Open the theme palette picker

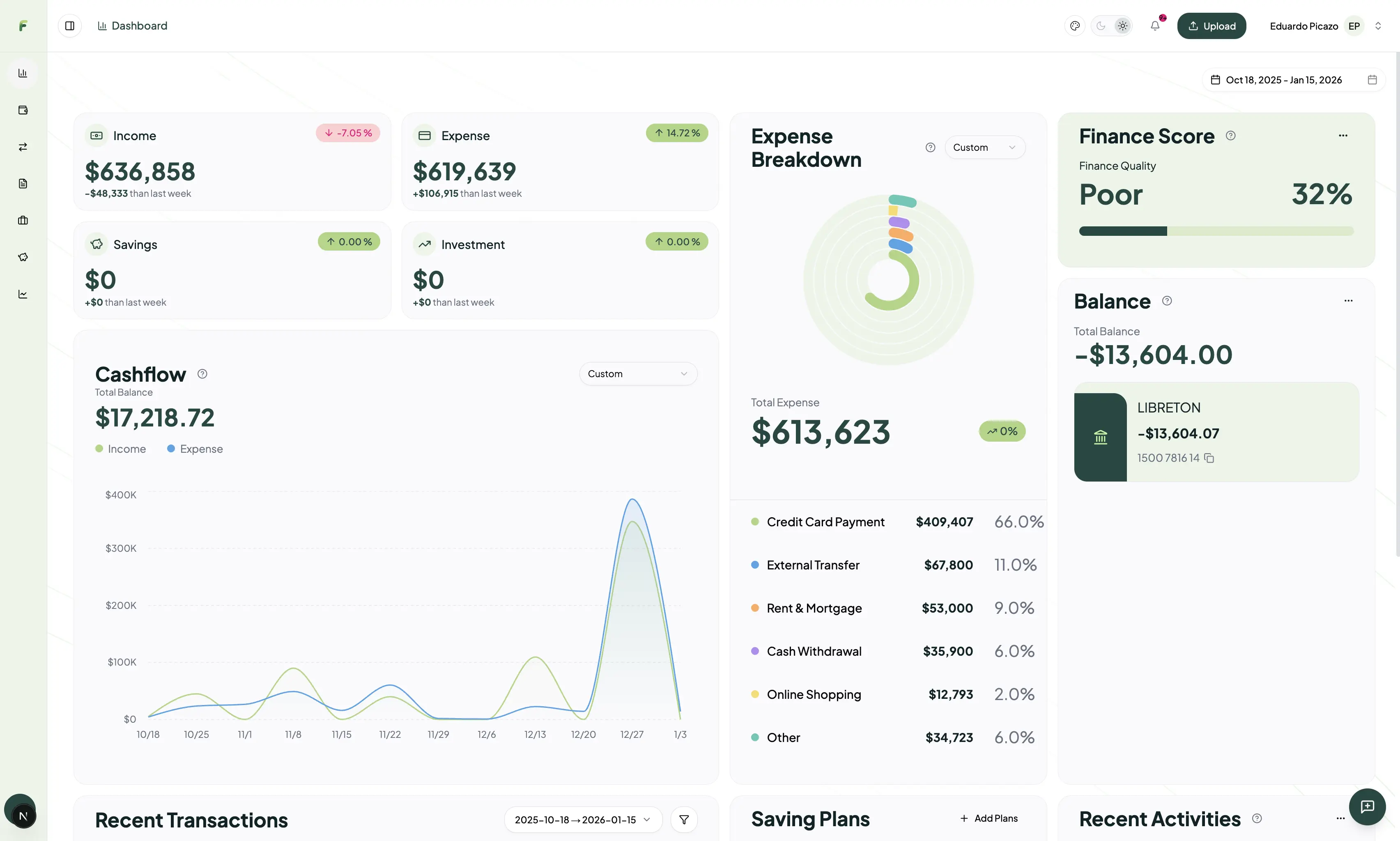pos(1074,25)
